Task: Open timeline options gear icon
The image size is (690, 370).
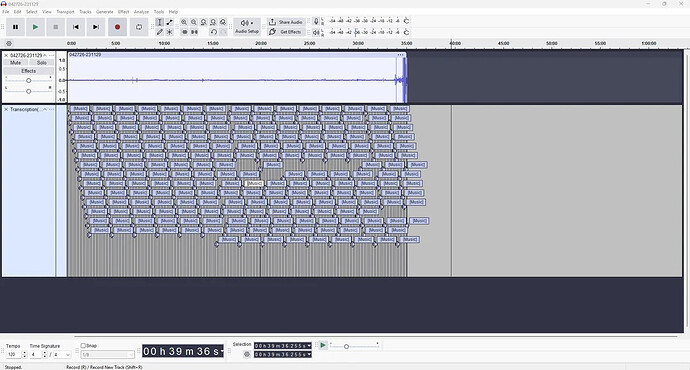Action: coord(9,44)
